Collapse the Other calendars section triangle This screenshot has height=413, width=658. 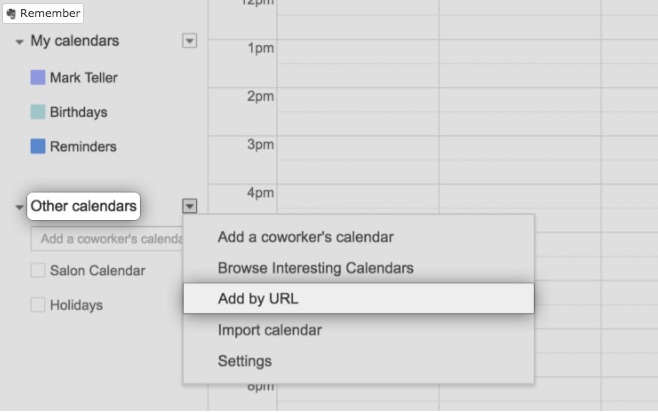(x=19, y=207)
